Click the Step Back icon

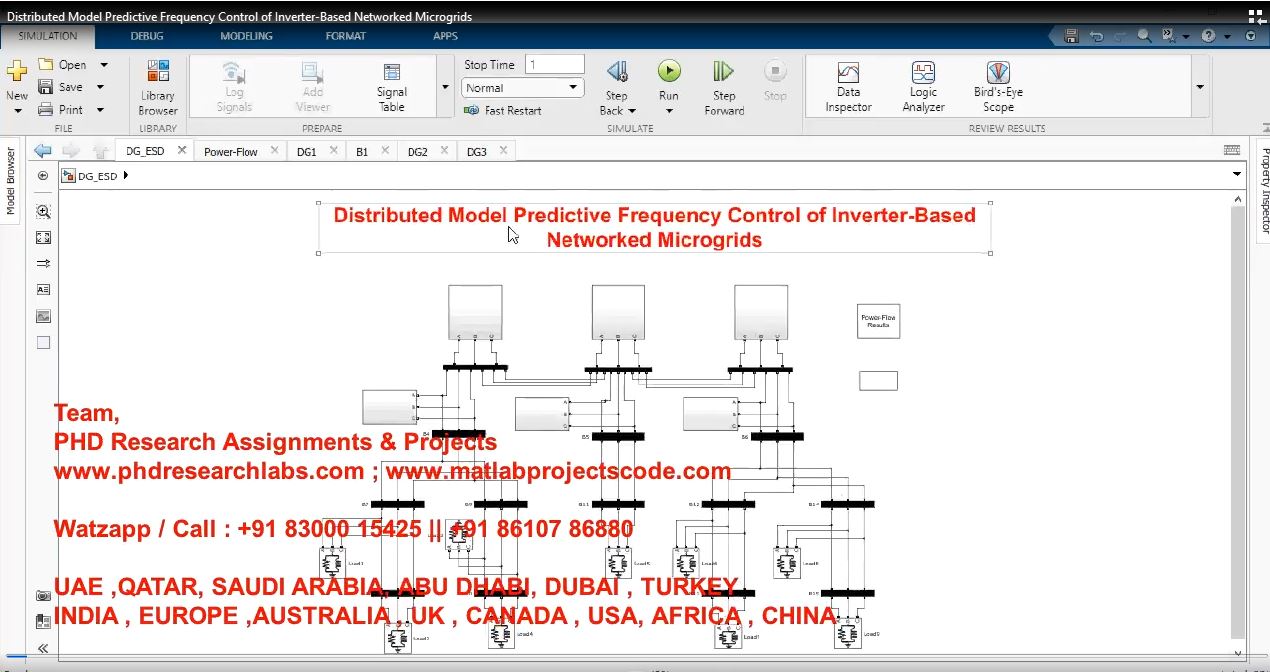[617, 72]
